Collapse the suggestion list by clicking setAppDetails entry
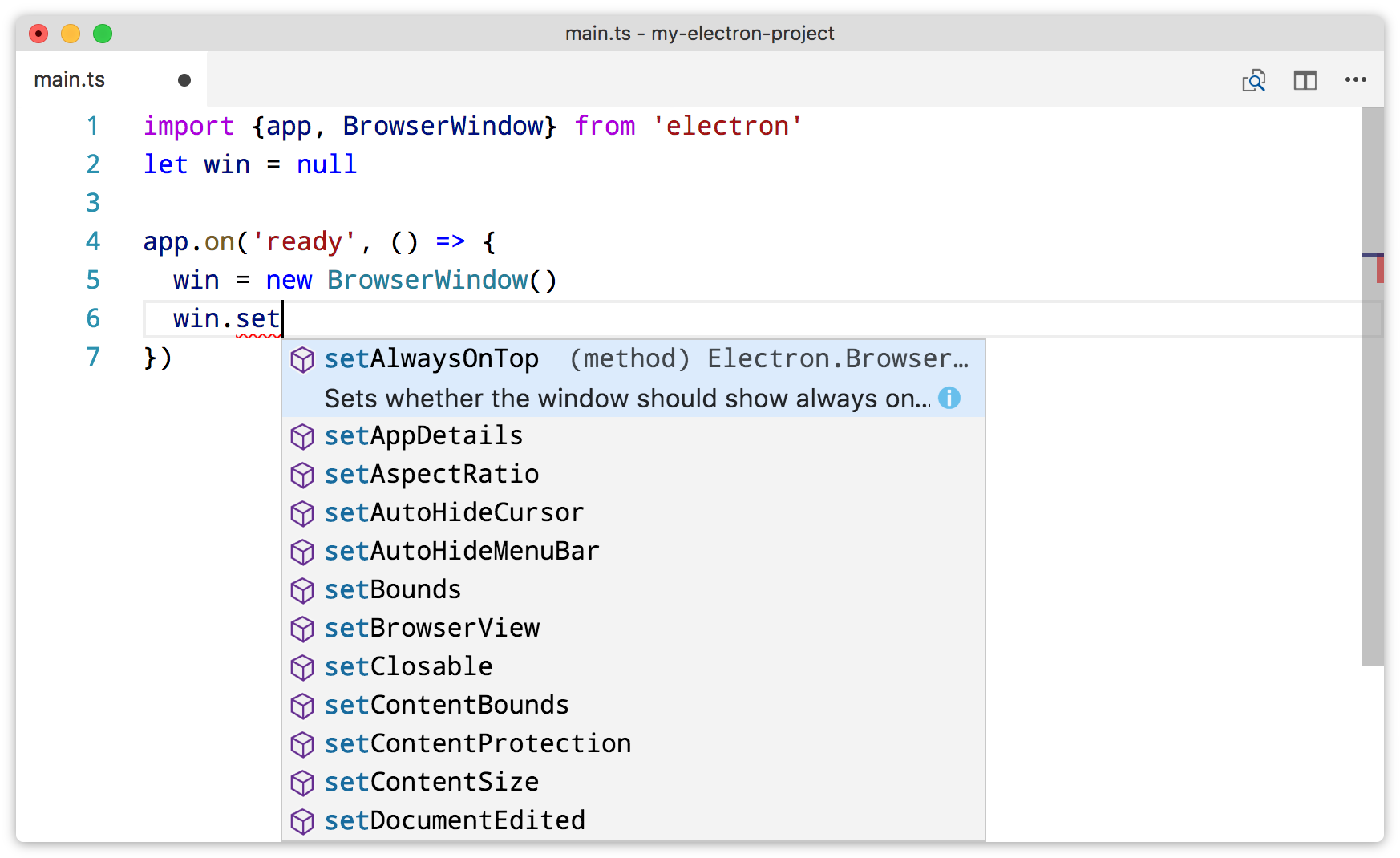The image size is (1400, 858). [424, 436]
